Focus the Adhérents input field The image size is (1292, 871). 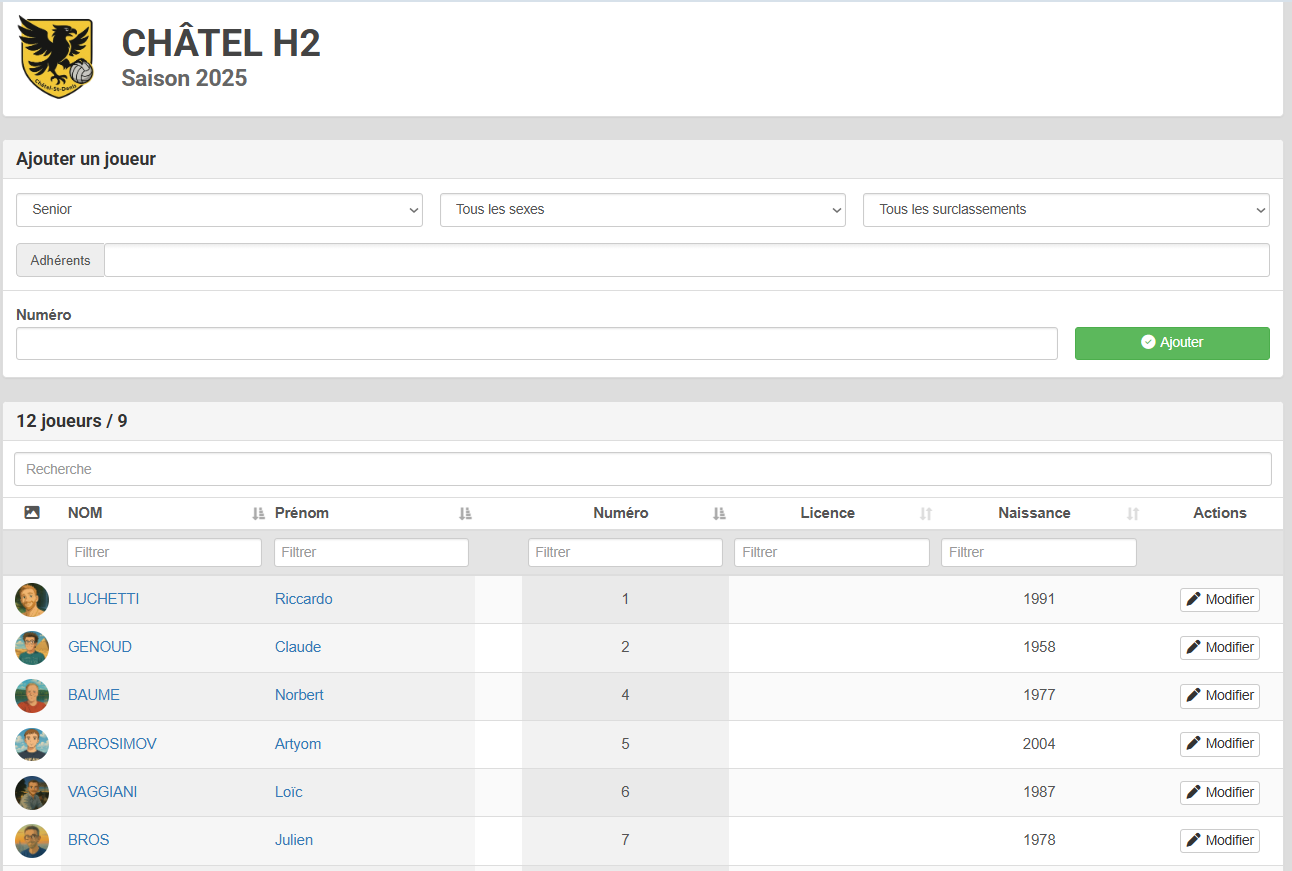point(686,260)
